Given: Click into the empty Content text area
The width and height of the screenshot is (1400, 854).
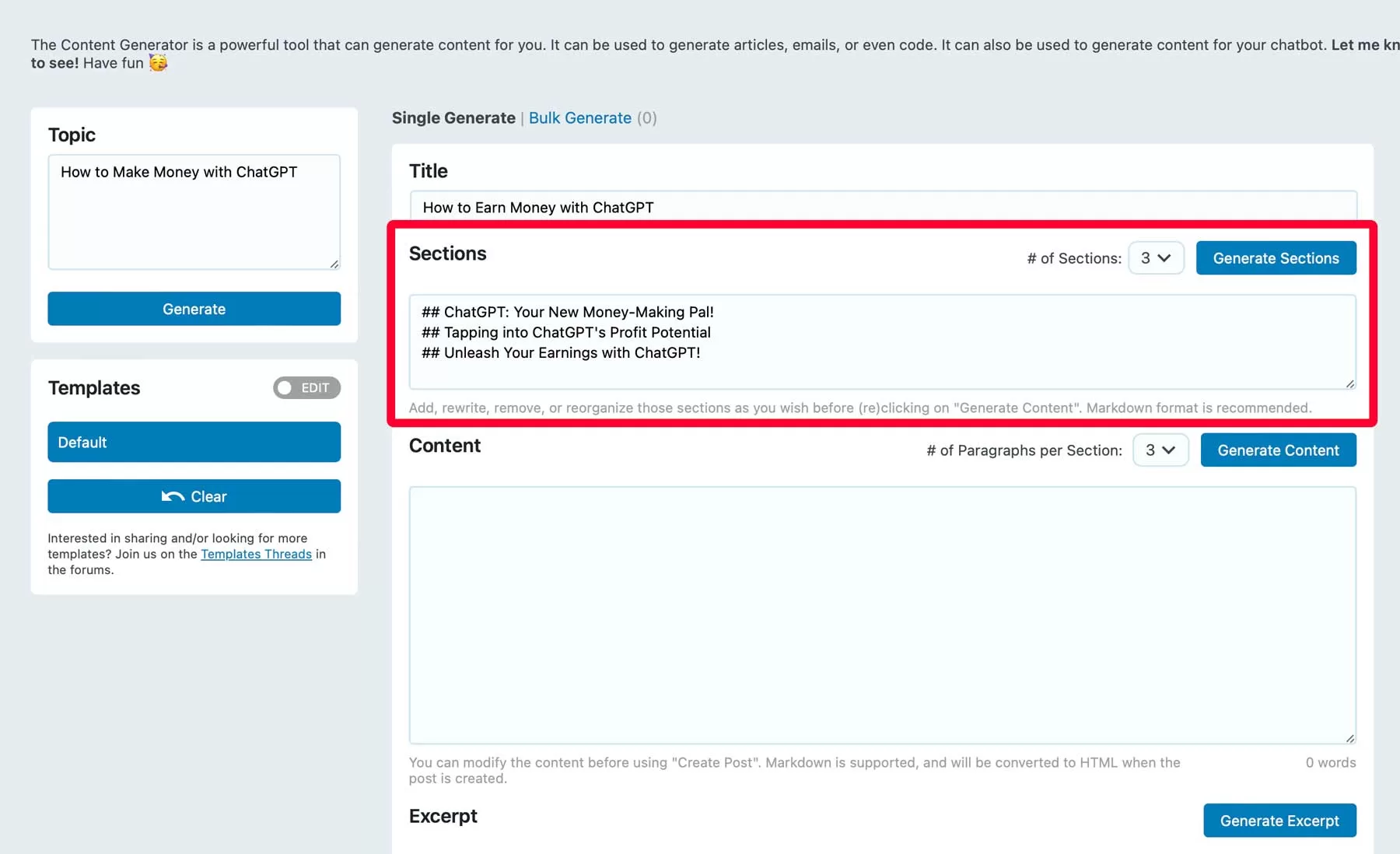Looking at the screenshot, I should [883, 615].
